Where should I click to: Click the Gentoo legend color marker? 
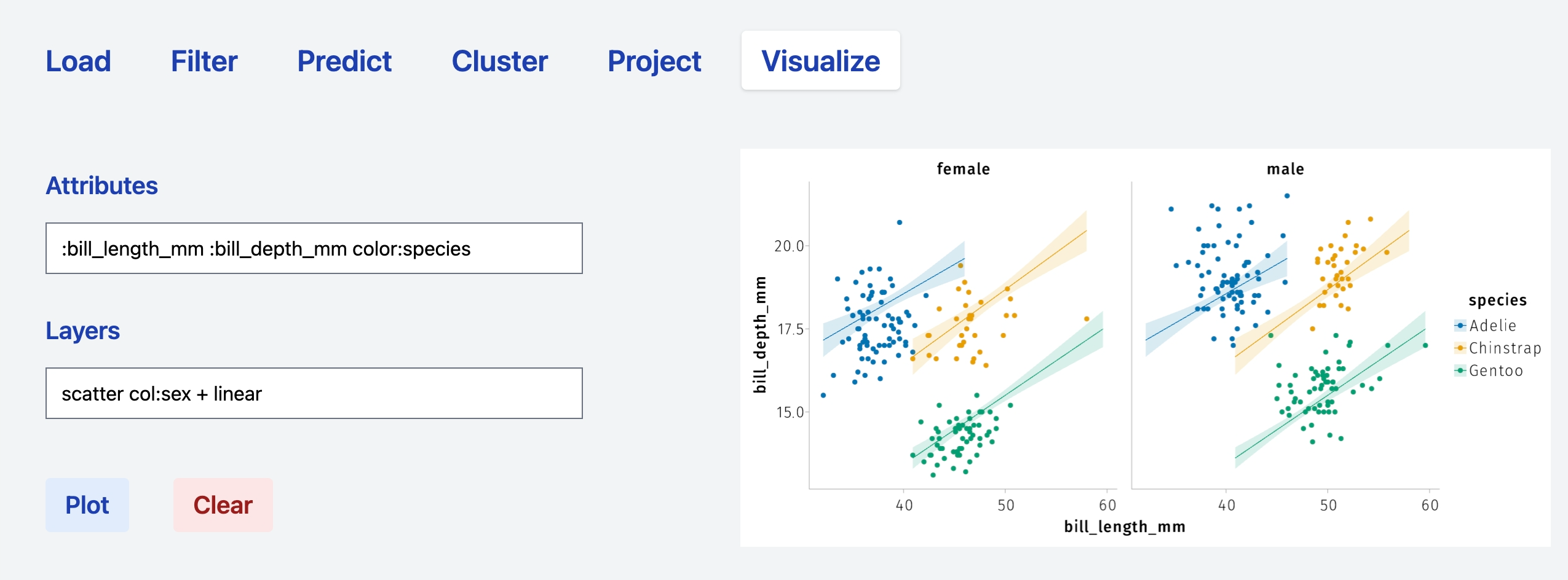coord(1460,370)
